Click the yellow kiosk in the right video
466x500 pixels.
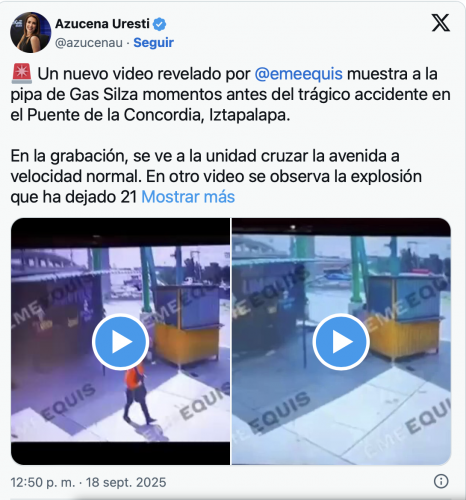(x=405, y=318)
